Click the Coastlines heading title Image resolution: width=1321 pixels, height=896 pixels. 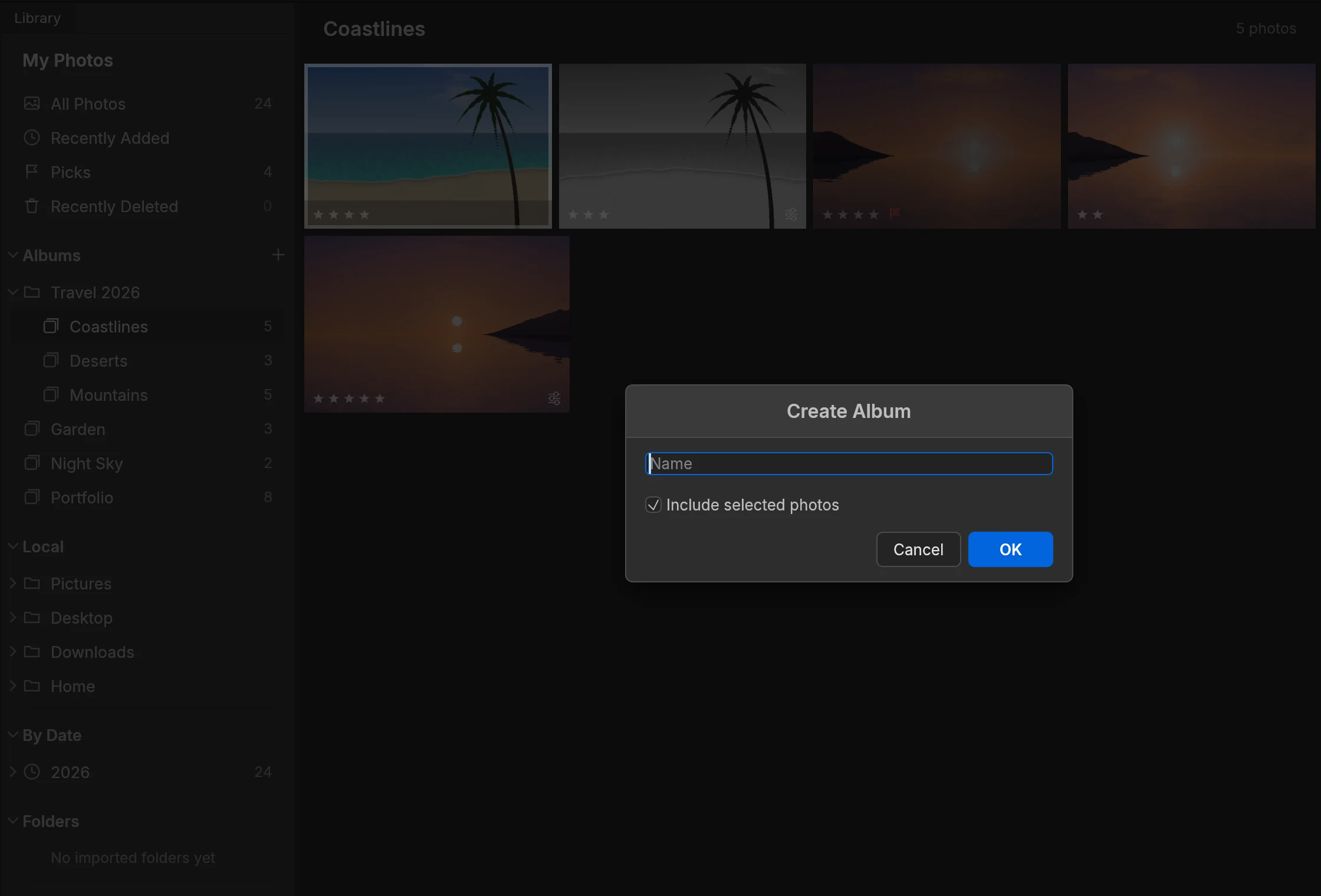pos(374,29)
